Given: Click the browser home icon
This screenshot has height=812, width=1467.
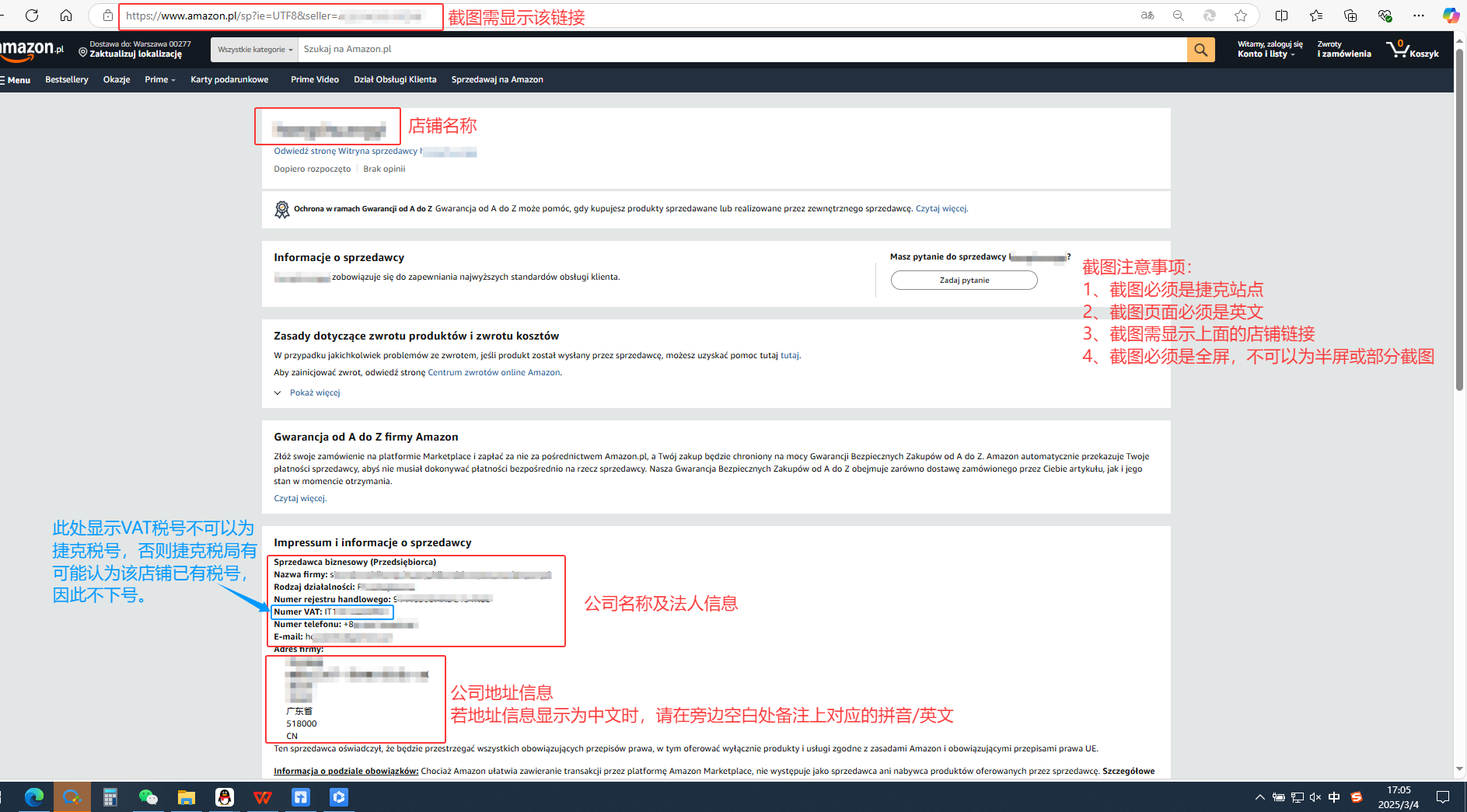Looking at the screenshot, I should [x=66, y=16].
